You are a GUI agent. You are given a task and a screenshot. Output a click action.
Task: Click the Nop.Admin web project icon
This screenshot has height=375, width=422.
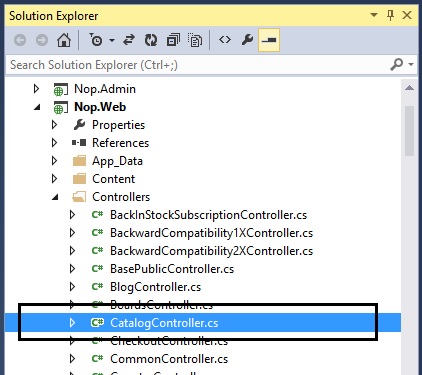coord(60,89)
